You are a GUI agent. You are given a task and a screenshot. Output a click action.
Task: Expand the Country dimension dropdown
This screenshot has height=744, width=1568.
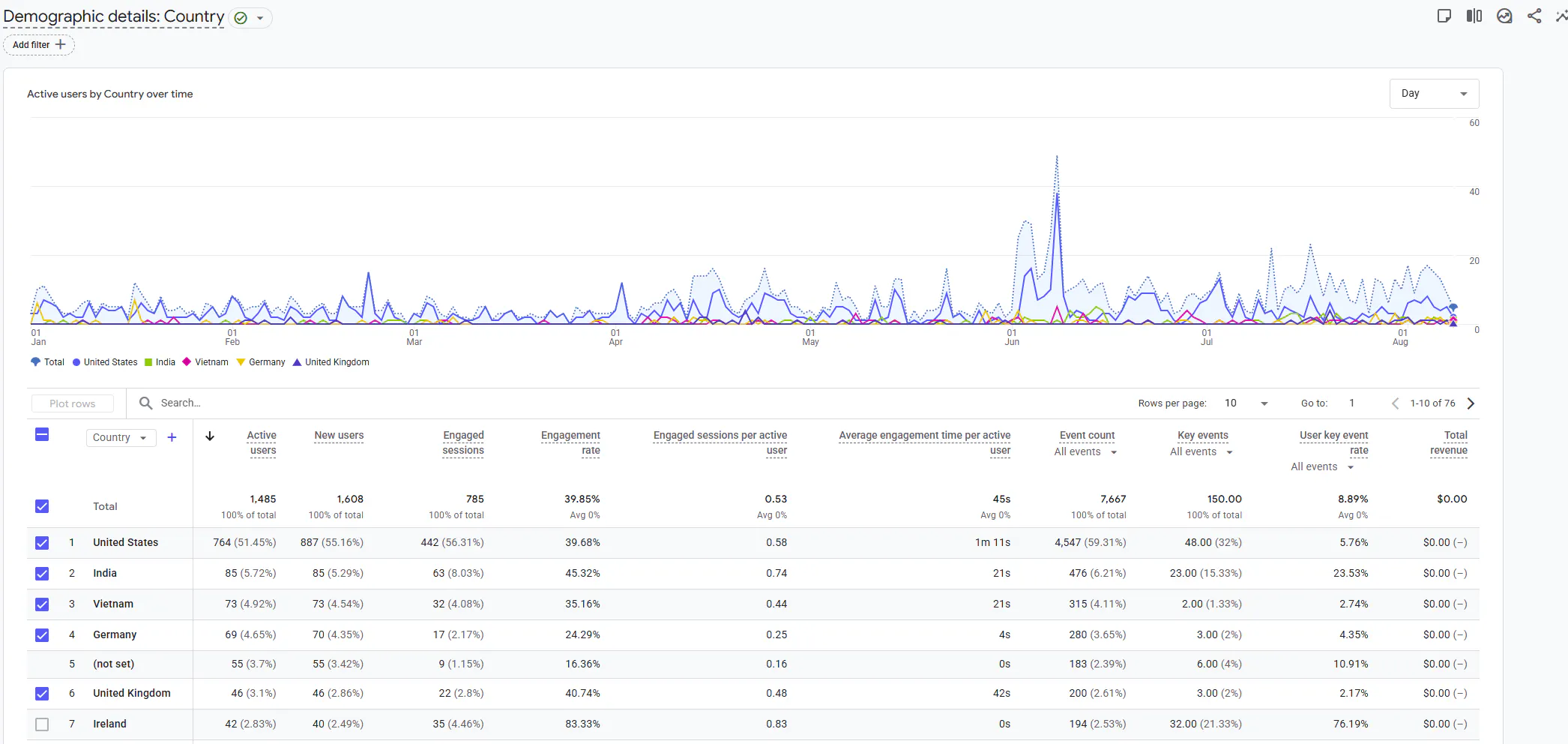click(121, 438)
